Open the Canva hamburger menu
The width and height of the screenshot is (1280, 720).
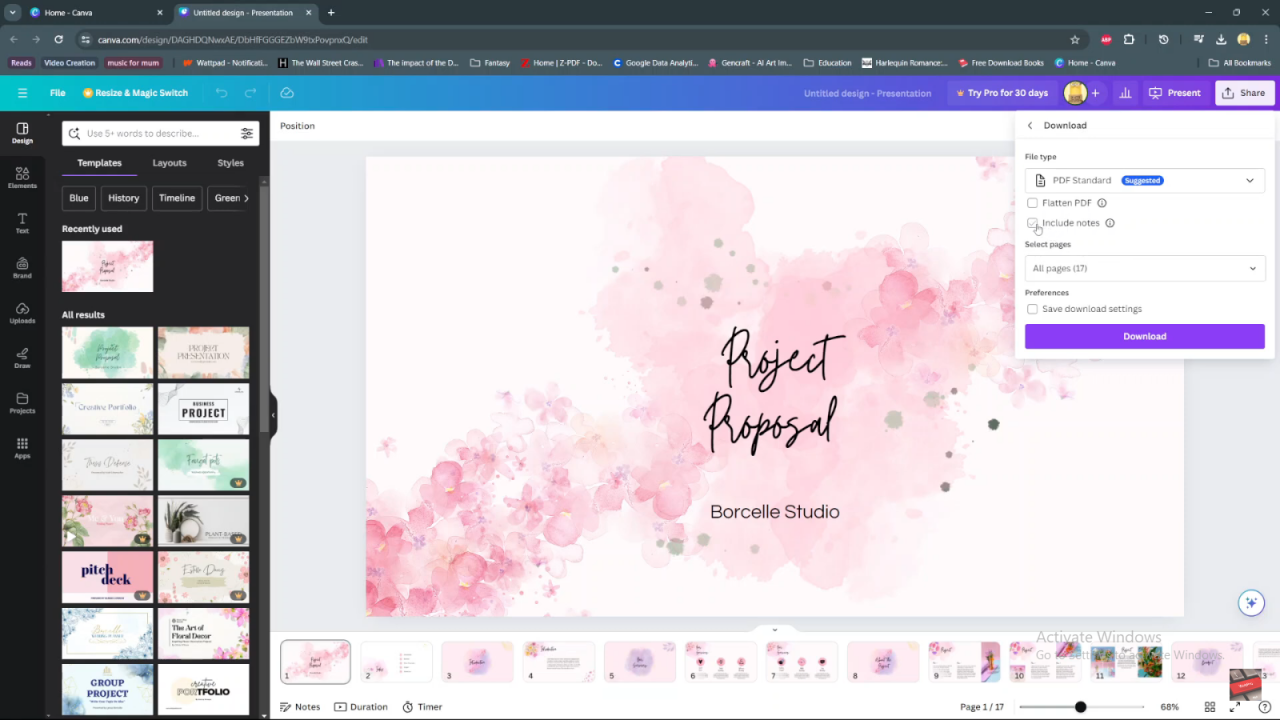click(22, 93)
